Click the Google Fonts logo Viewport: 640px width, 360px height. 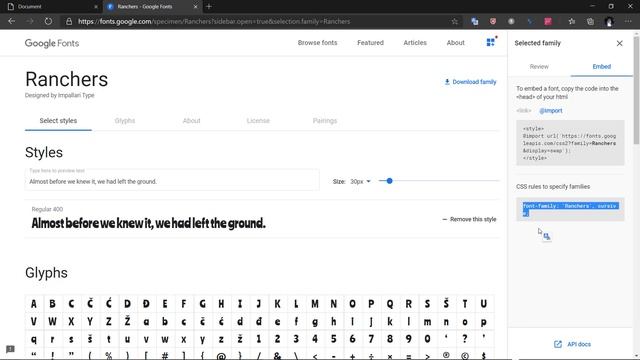click(x=52, y=43)
